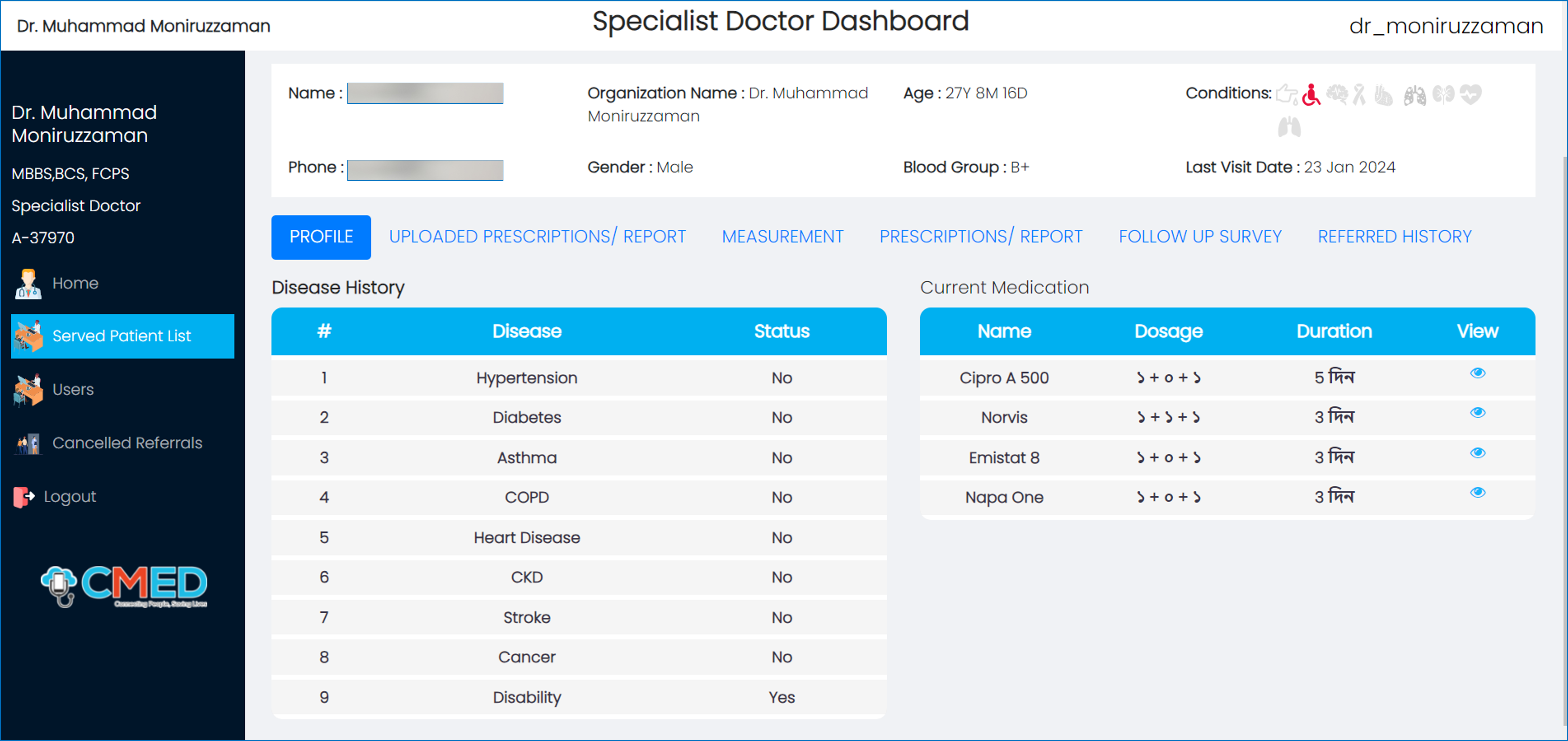The height and width of the screenshot is (741, 1568).
Task: Click the eye icon beside Emistat 8
Action: 1478,452
